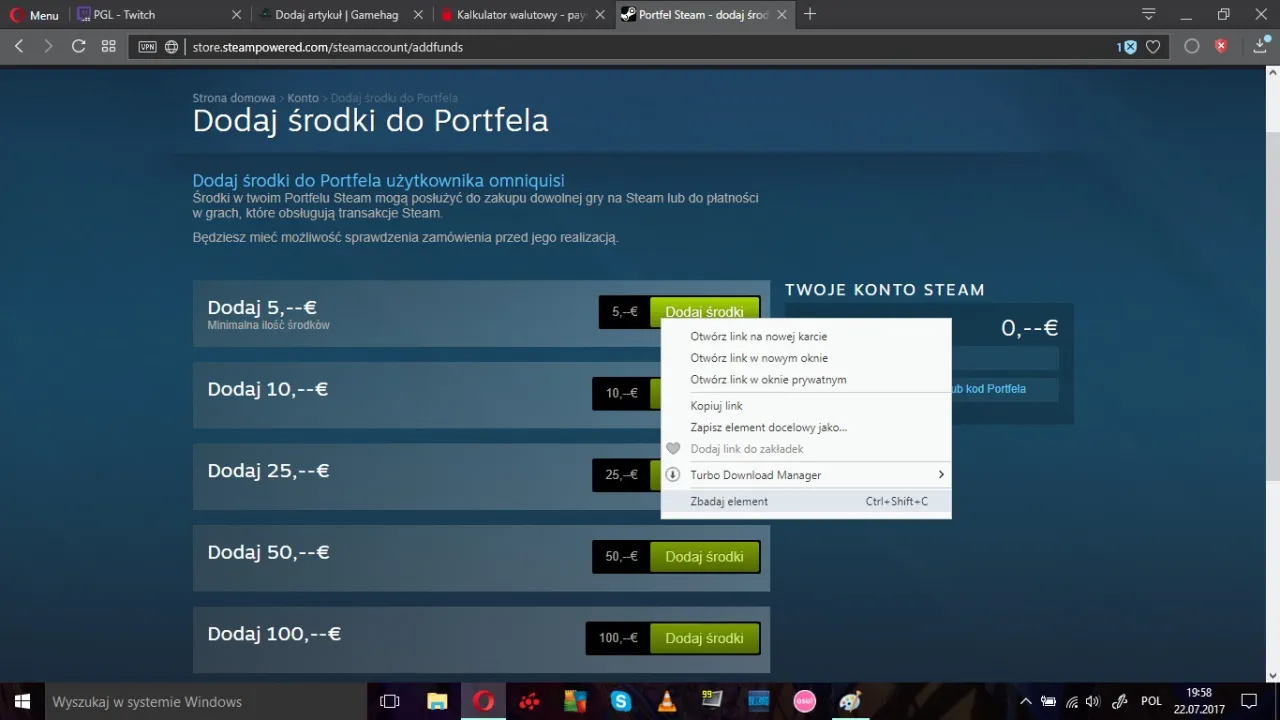Click Dodaj środki button for 100 euro

(704, 638)
